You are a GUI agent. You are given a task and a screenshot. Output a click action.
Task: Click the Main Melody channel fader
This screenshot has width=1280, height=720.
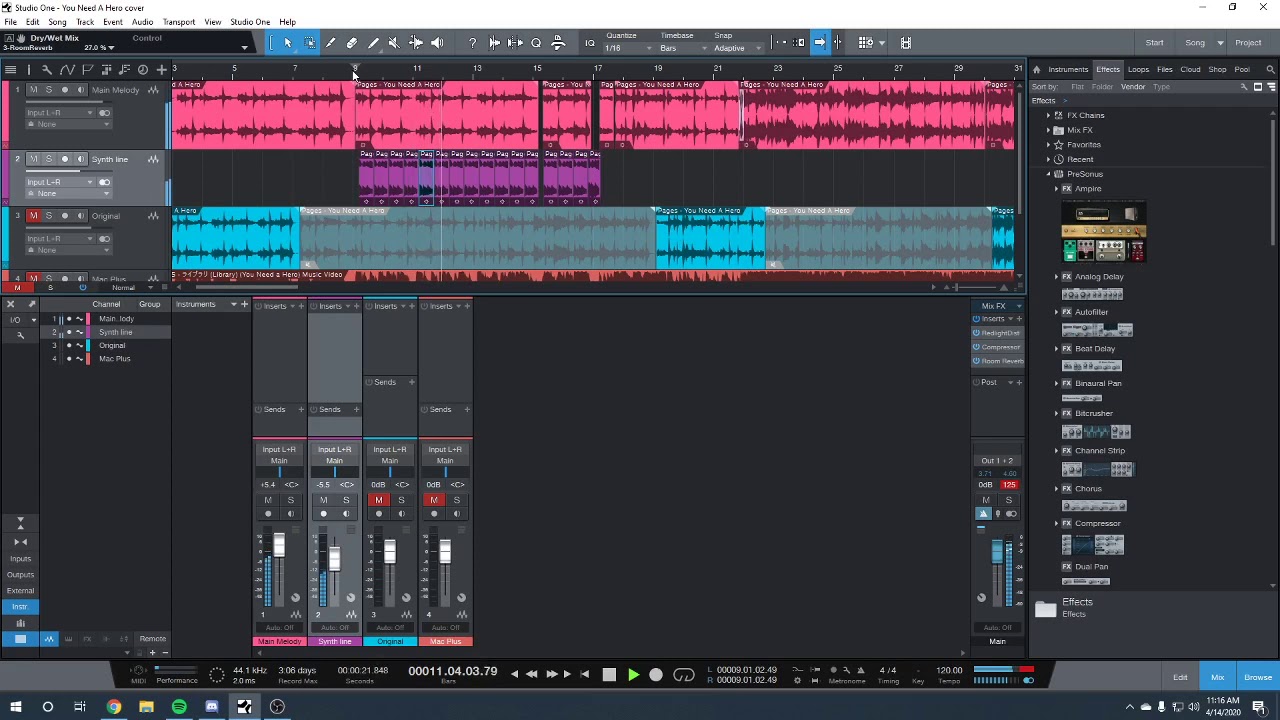pos(279,546)
